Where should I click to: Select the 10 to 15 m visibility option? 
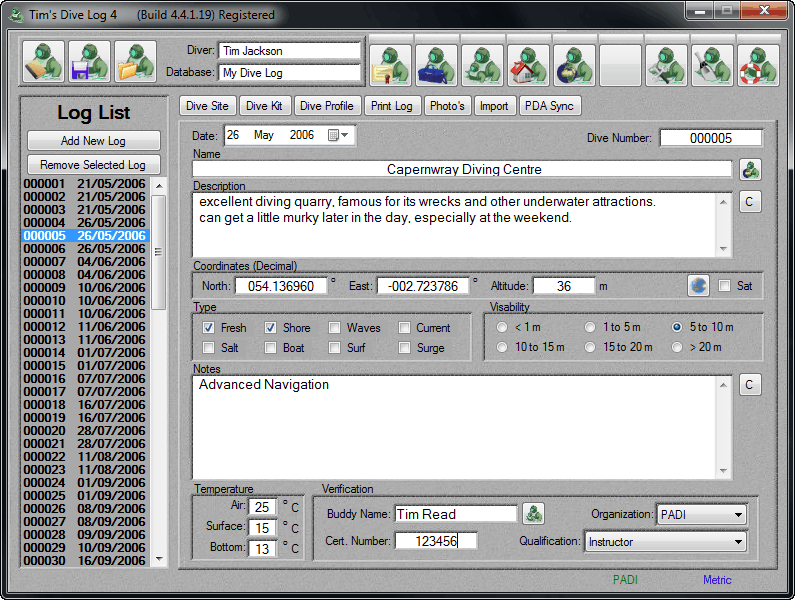tap(502, 347)
